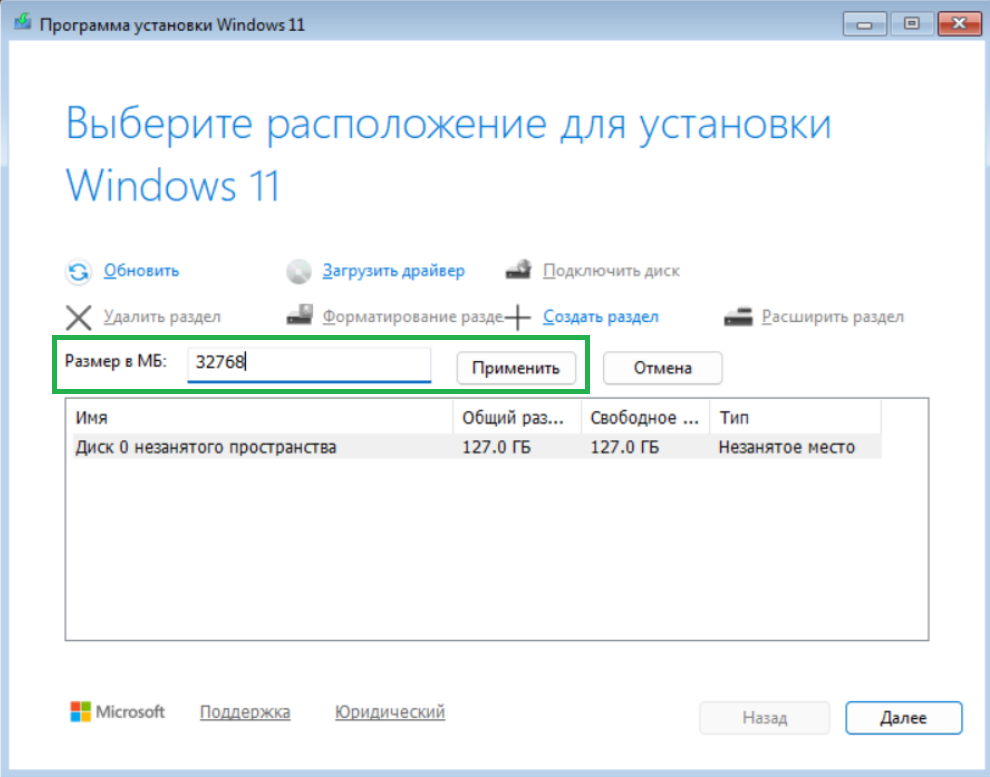Viewport: 990px width, 777px height.
Task: Click the Отмена button
Action: 662,368
